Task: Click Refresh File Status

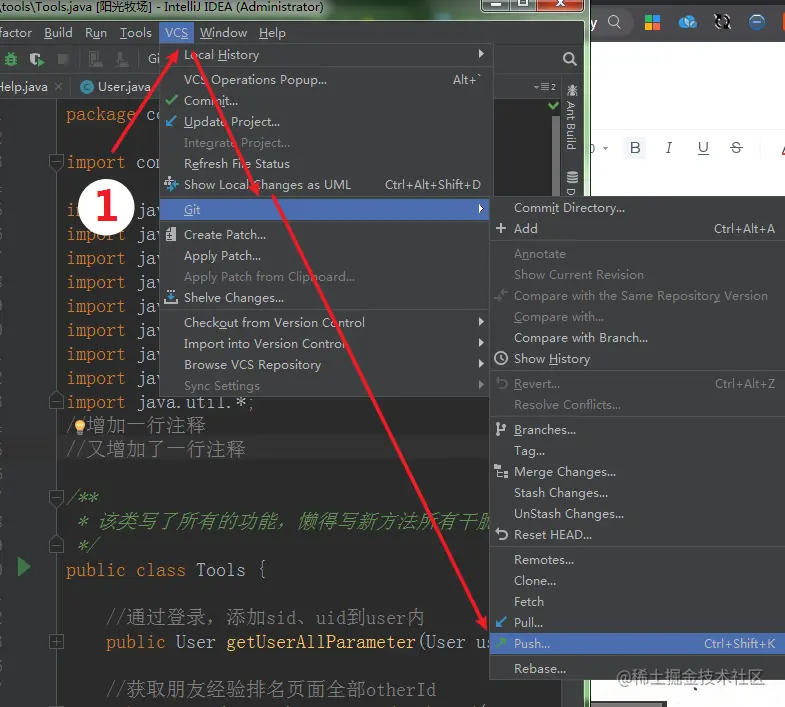Action: tap(325, 164)
